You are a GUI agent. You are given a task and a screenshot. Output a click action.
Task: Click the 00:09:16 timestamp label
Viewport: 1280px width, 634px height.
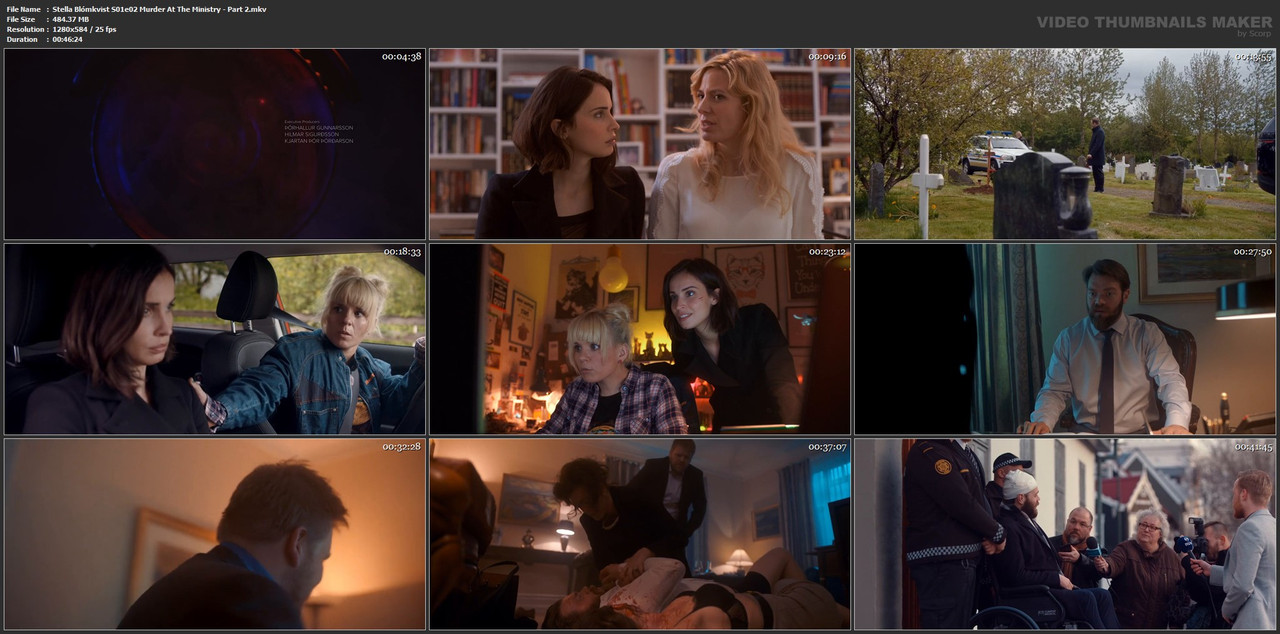[827, 56]
